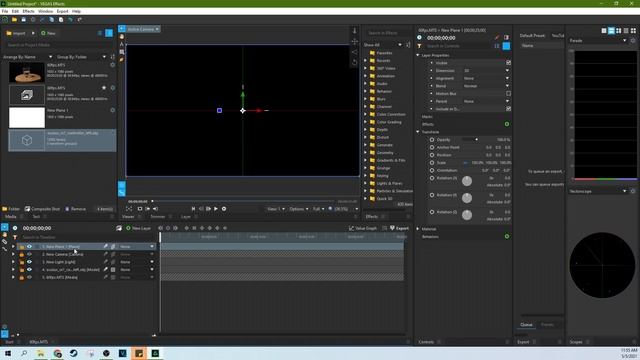
Task: Expand the Distort effects folder
Action: point(366,138)
